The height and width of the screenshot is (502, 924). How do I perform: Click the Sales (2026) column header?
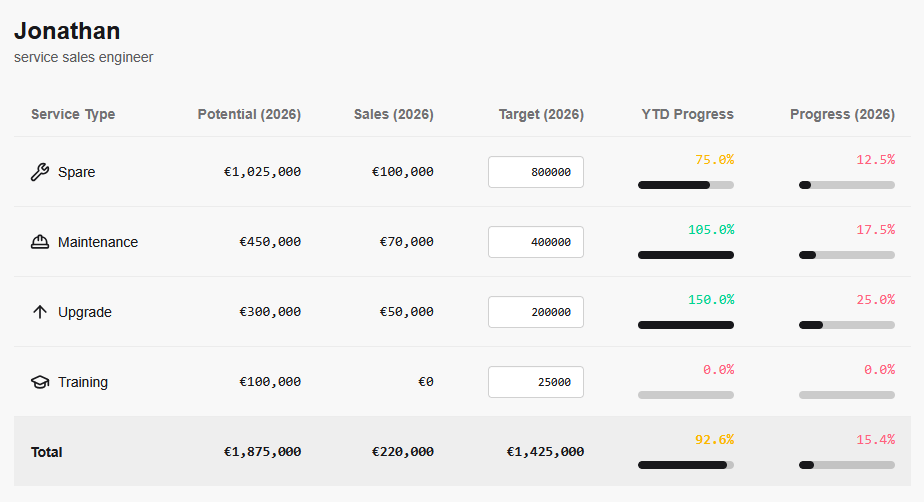click(394, 114)
